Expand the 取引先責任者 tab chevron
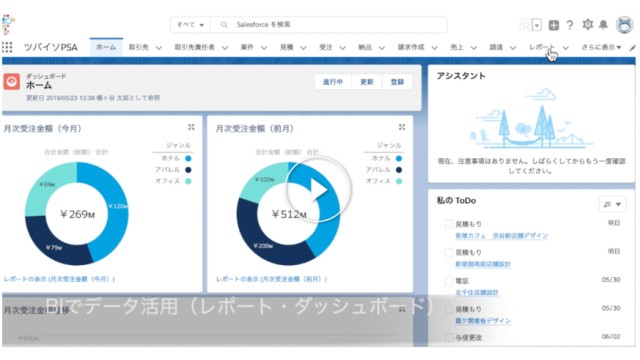Image resolution: width=640 pixels, height=360 pixels. pos(225,48)
